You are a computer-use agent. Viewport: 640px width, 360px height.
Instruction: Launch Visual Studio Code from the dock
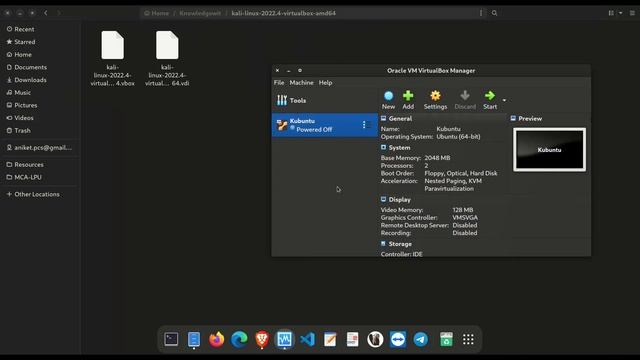tap(307, 339)
